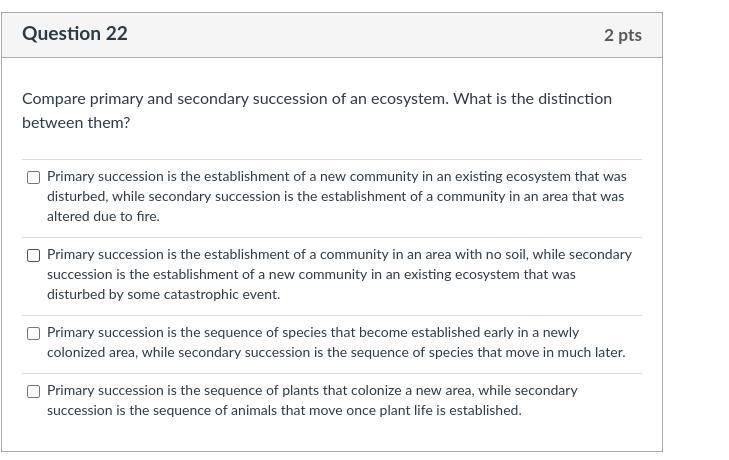Click the line starting "colonized area, while secondary succession"

coord(335,352)
